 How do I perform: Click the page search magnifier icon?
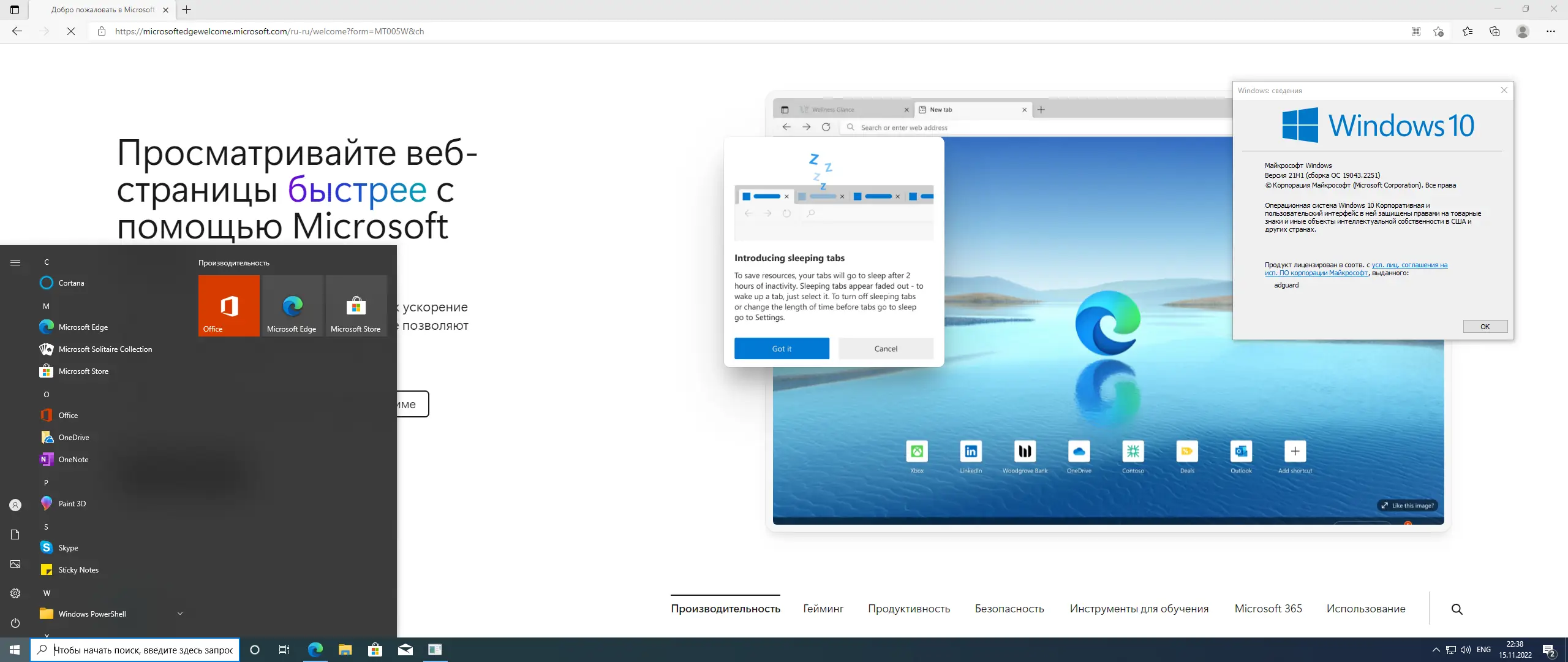point(1457,609)
